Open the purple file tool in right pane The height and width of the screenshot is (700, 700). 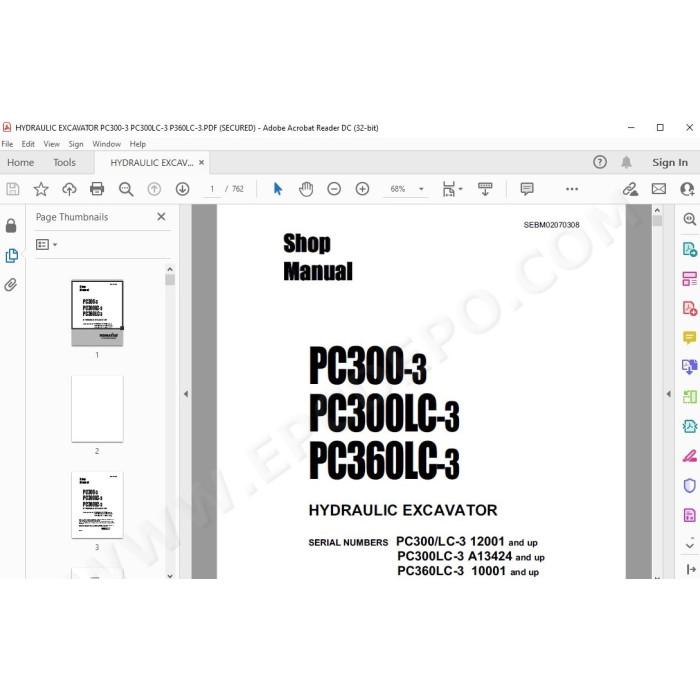689,515
